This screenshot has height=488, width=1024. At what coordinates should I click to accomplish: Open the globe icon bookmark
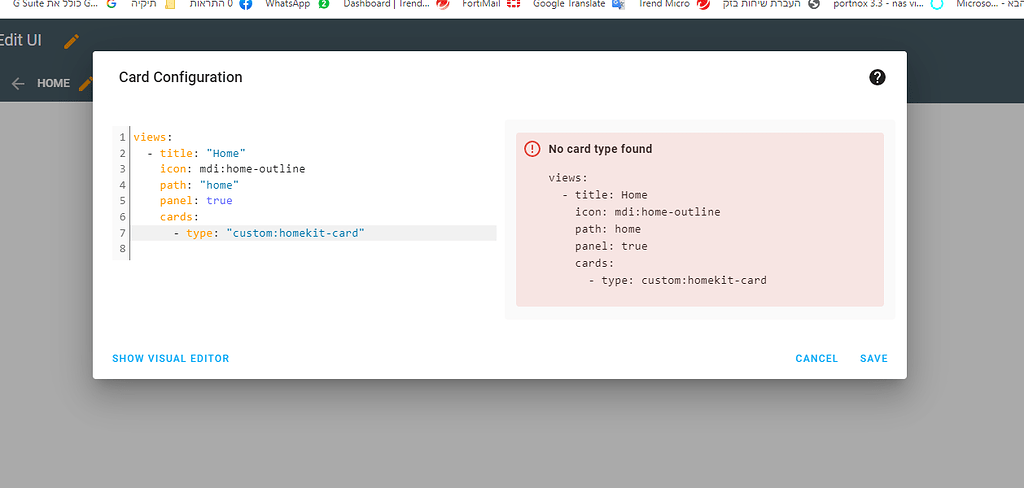[x=813, y=5]
